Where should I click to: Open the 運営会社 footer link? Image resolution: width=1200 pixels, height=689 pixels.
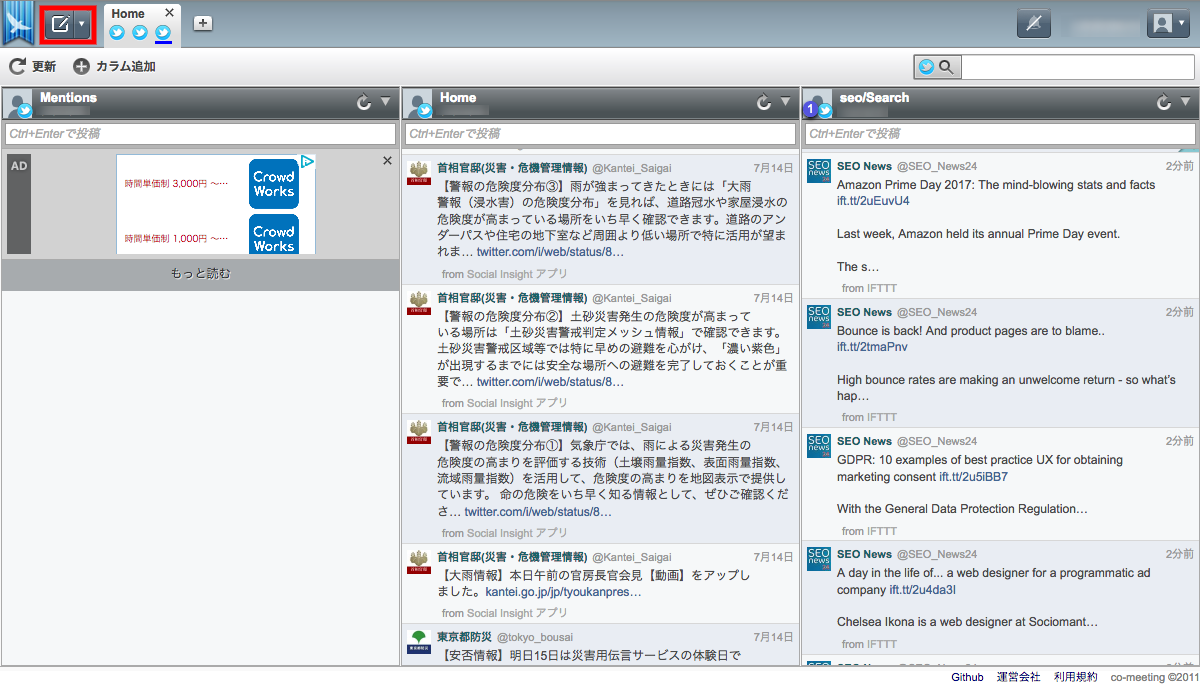click(1018, 677)
